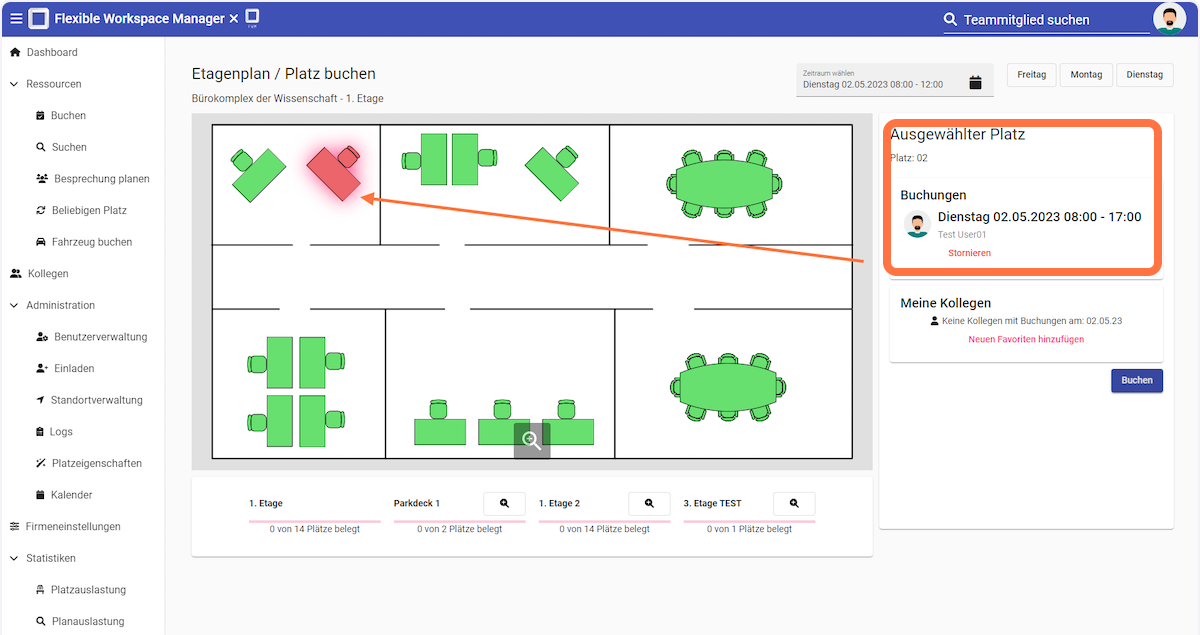Click Stornieren to cancel the booking
This screenshot has width=1200, height=635.
(969, 253)
